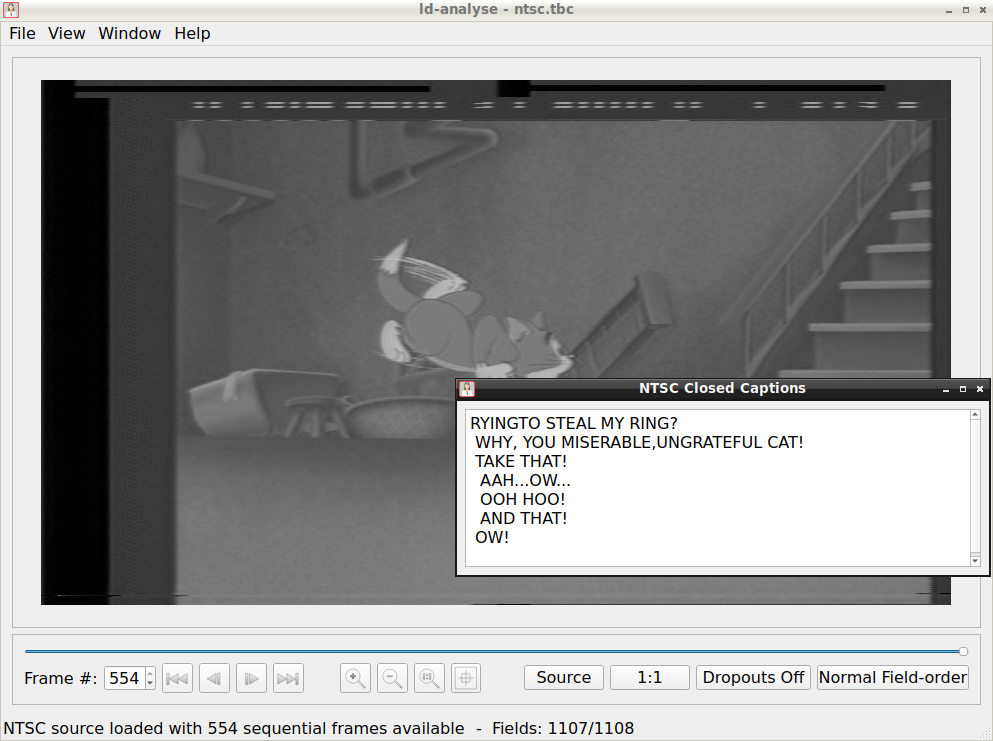Toggle the Normal Field-order button

click(892, 677)
